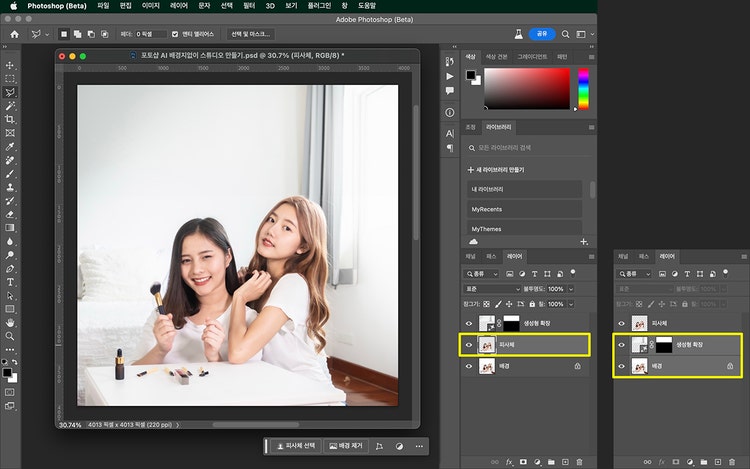Image resolution: width=750 pixels, height=469 pixels.
Task: Select the Move tool
Action: click(x=10, y=64)
